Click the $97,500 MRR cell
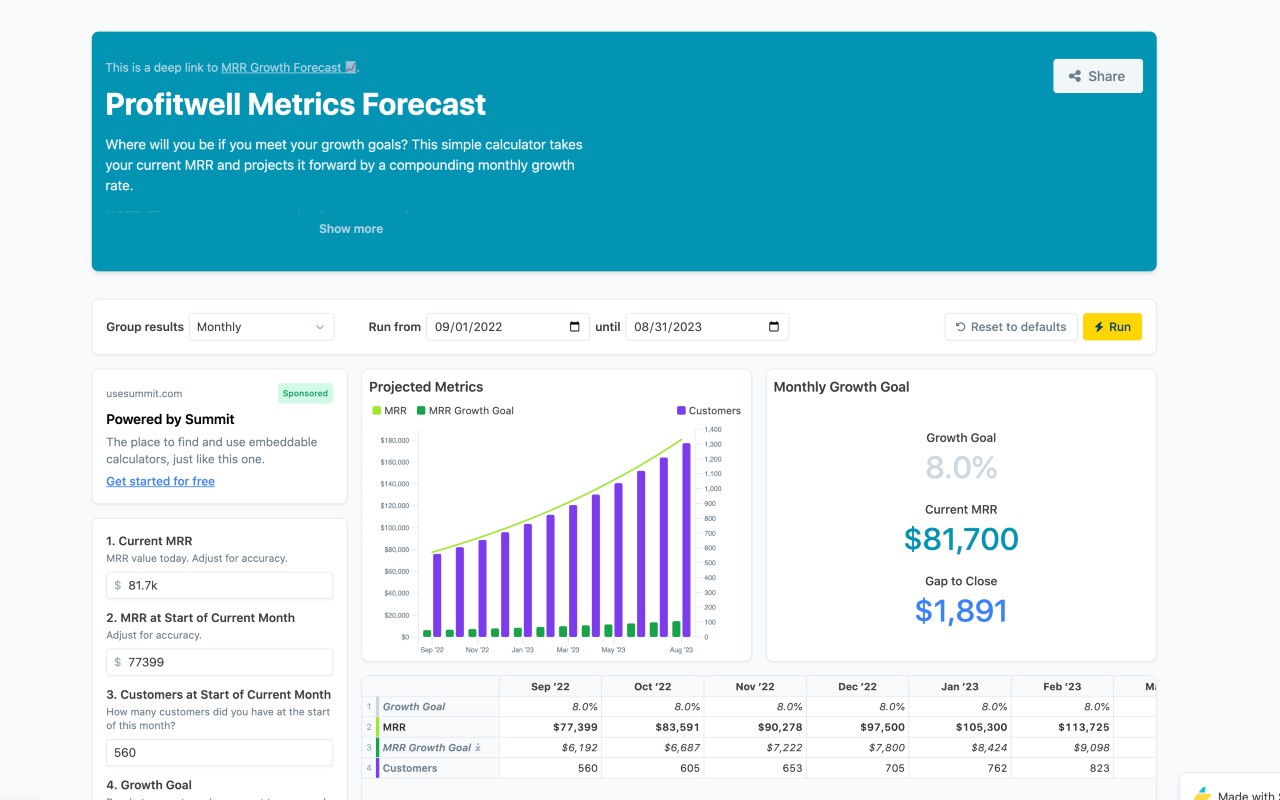Viewport: 1280px width, 800px height. [x=858, y=727]
